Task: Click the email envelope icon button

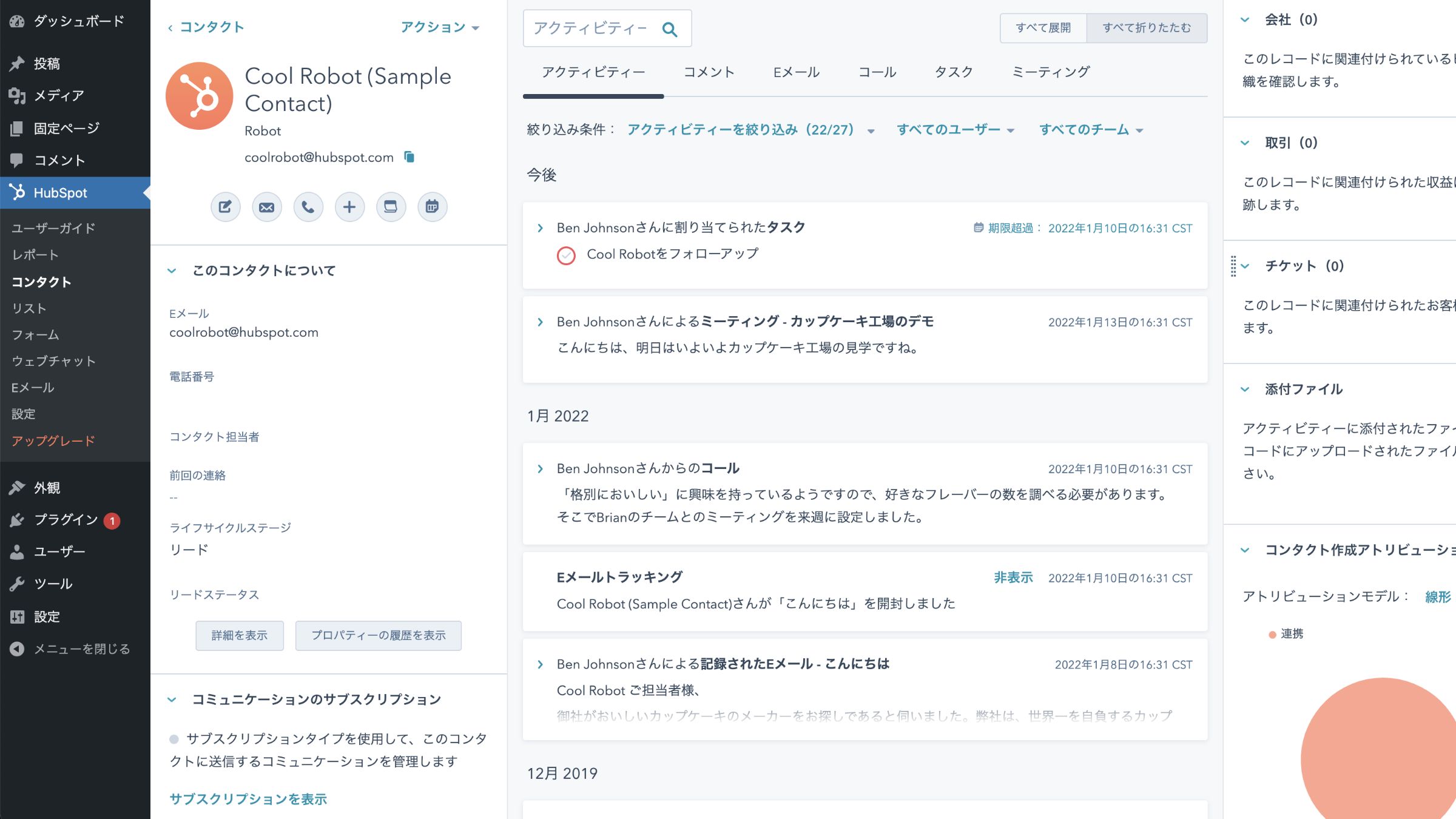Action: 266,207
